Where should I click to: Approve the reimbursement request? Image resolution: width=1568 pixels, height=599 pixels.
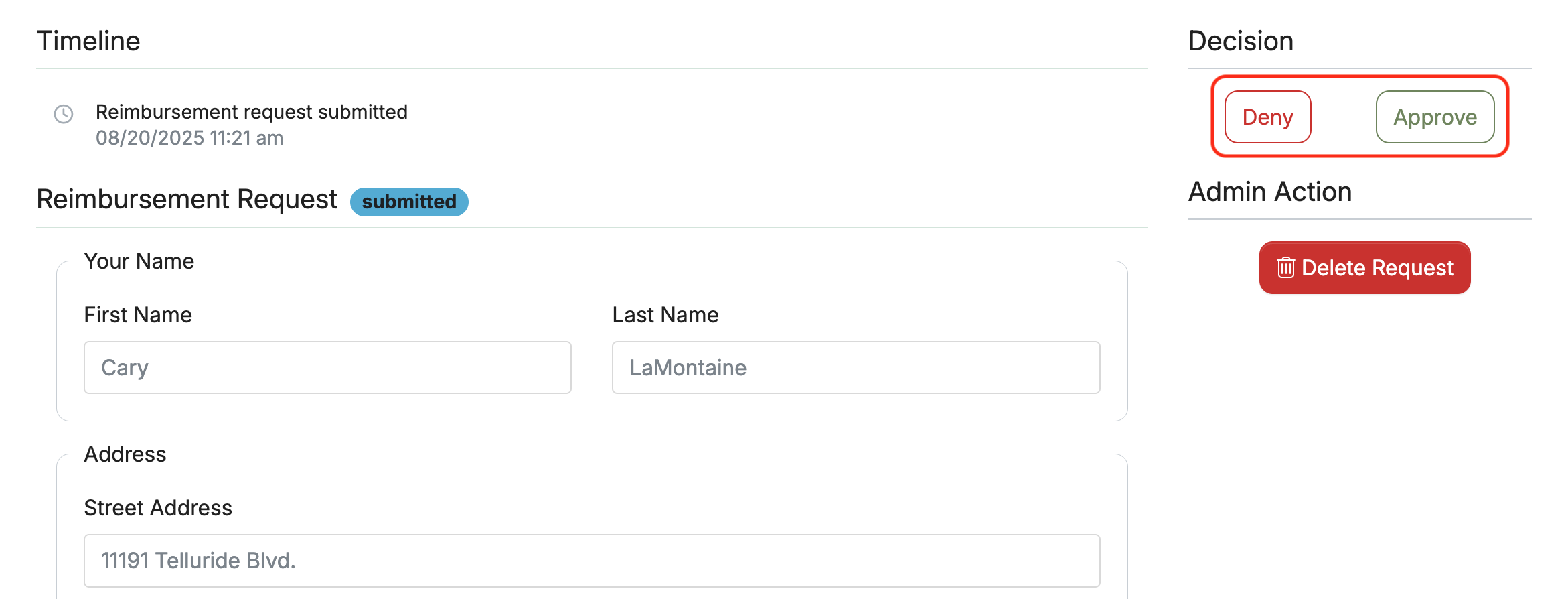coord(1435,117)
